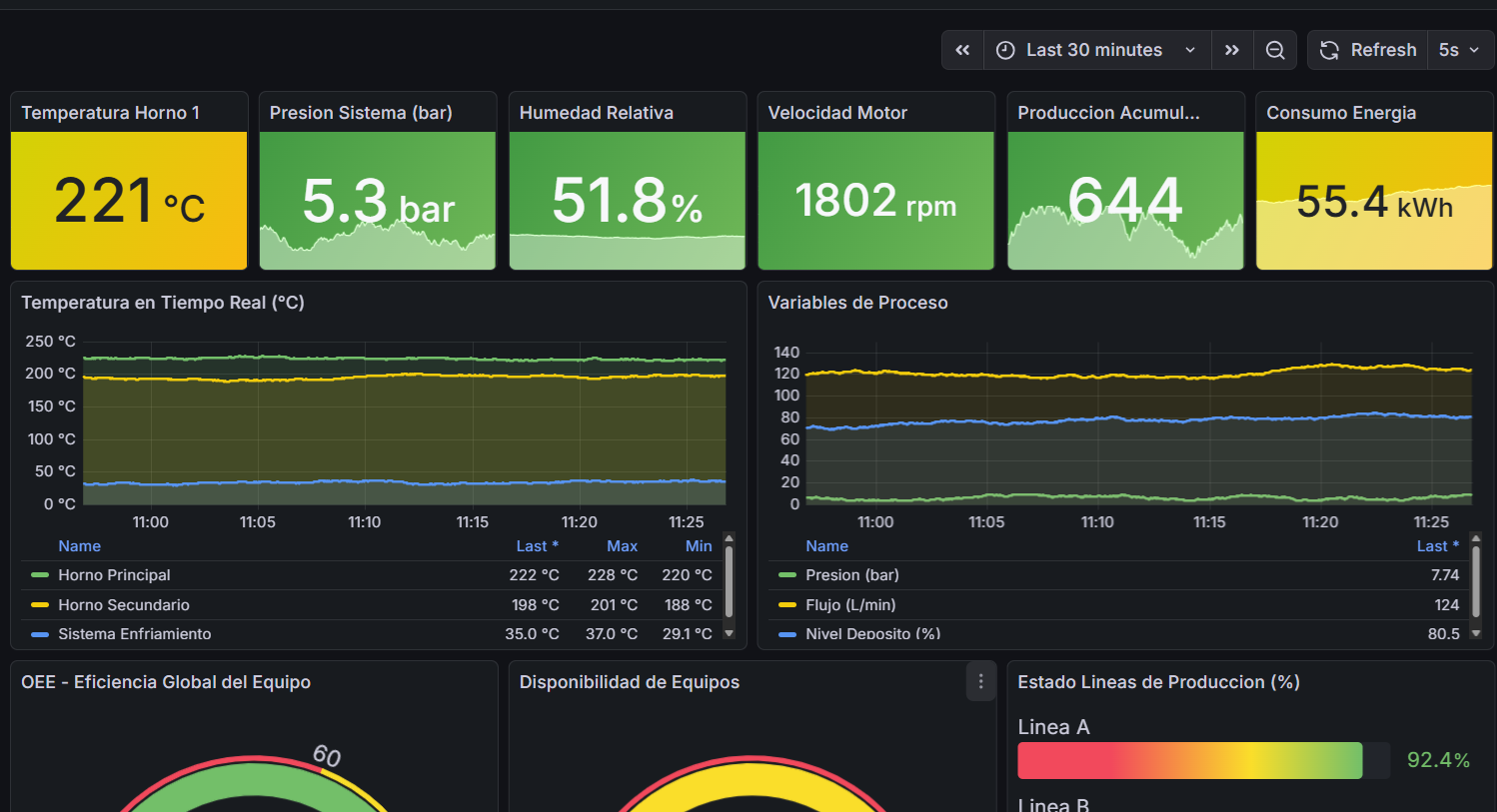Shift time range forward with double-right arrow
Image resolution: width=1497 pixels, height=812 pixels.
point(1232,50)
